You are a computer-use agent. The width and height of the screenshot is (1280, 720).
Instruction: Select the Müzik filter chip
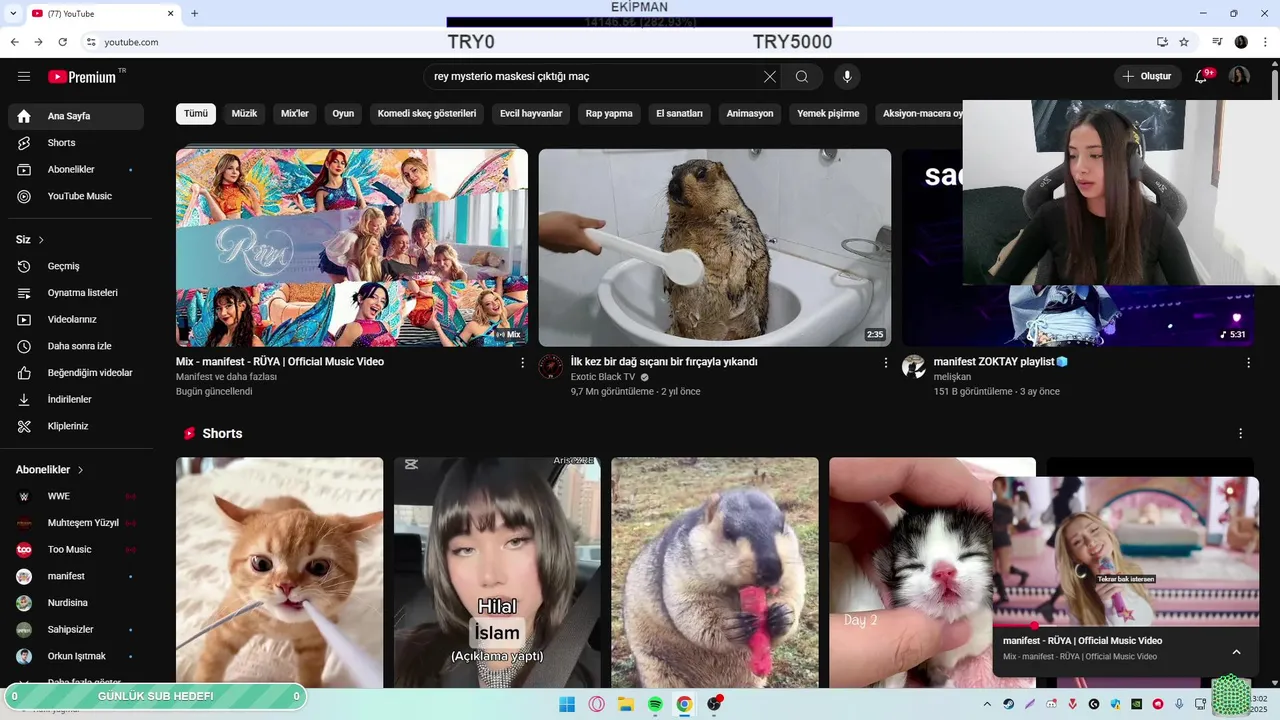pos(244,114)
